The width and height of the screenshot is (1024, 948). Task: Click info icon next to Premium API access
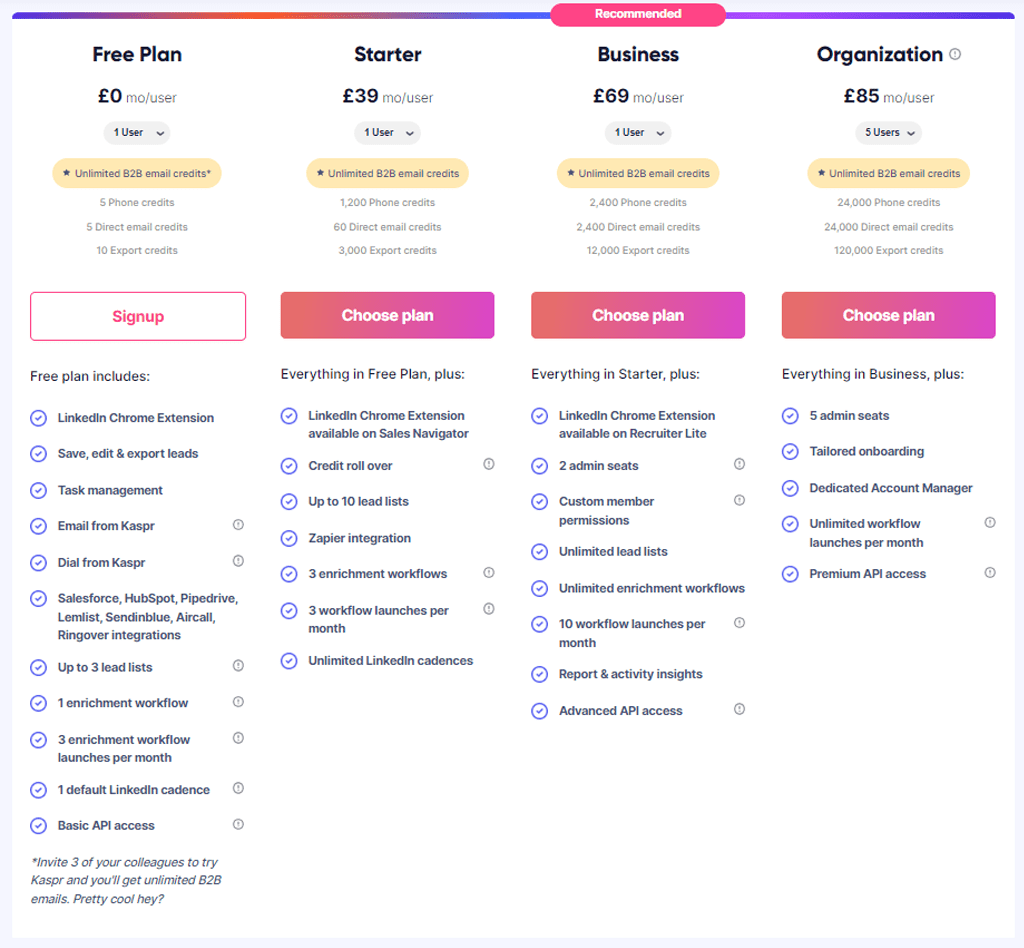coord(990,572)
